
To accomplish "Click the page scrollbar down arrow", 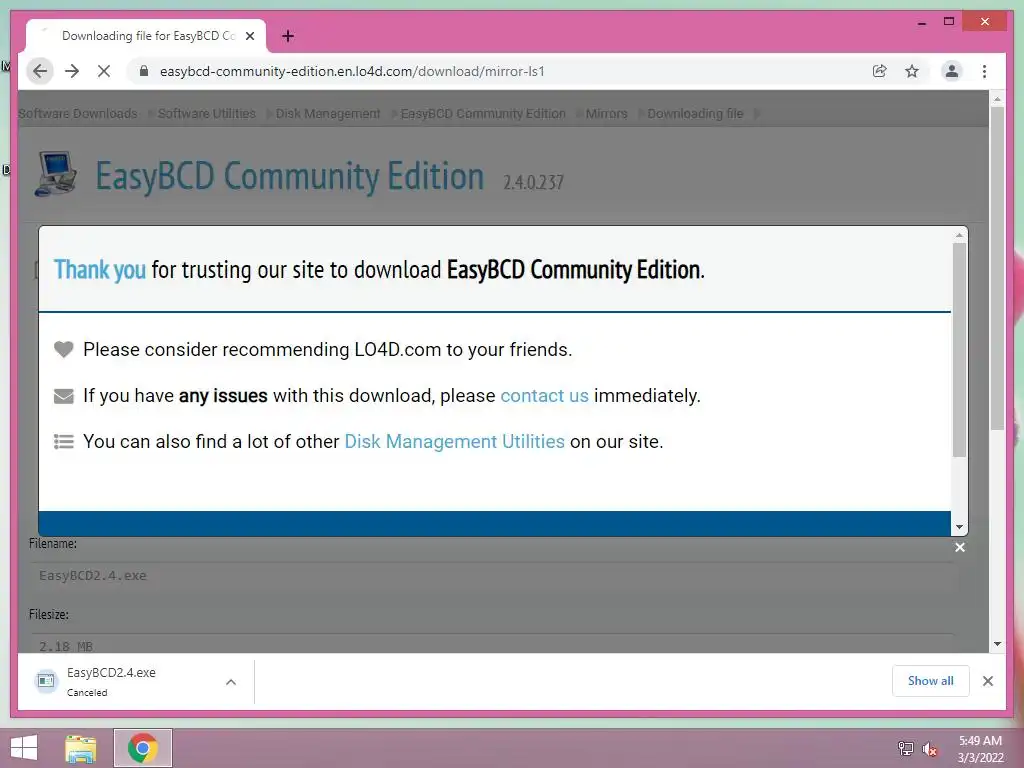I will (997, 644).
